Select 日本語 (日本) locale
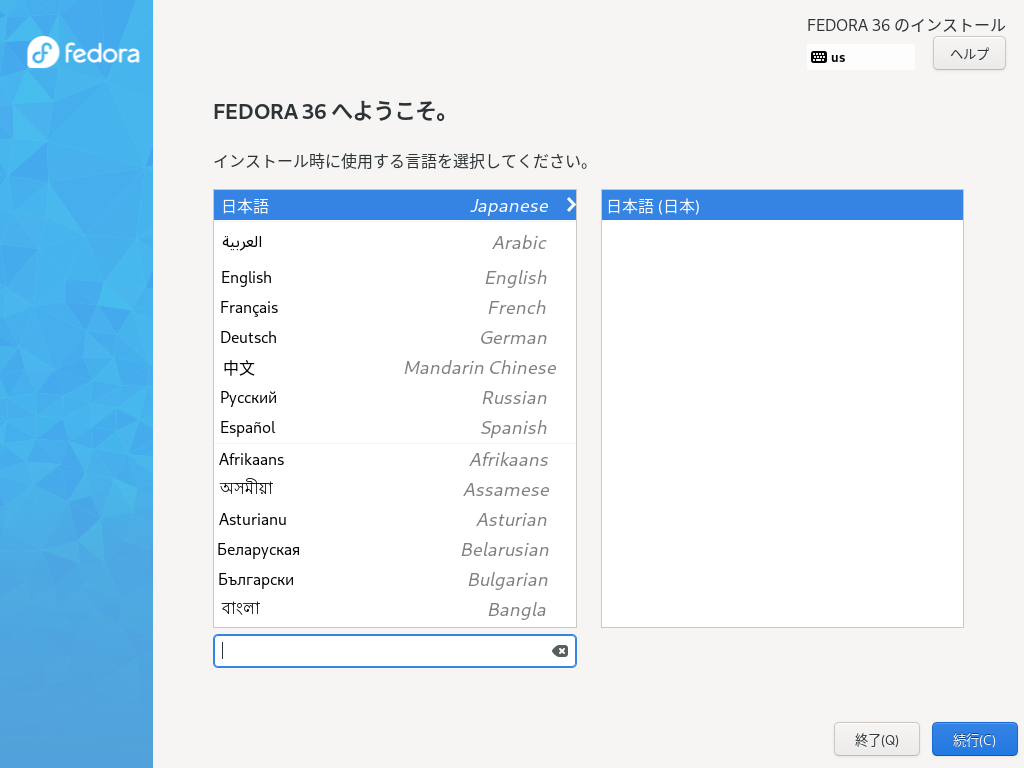 (782, 206)
